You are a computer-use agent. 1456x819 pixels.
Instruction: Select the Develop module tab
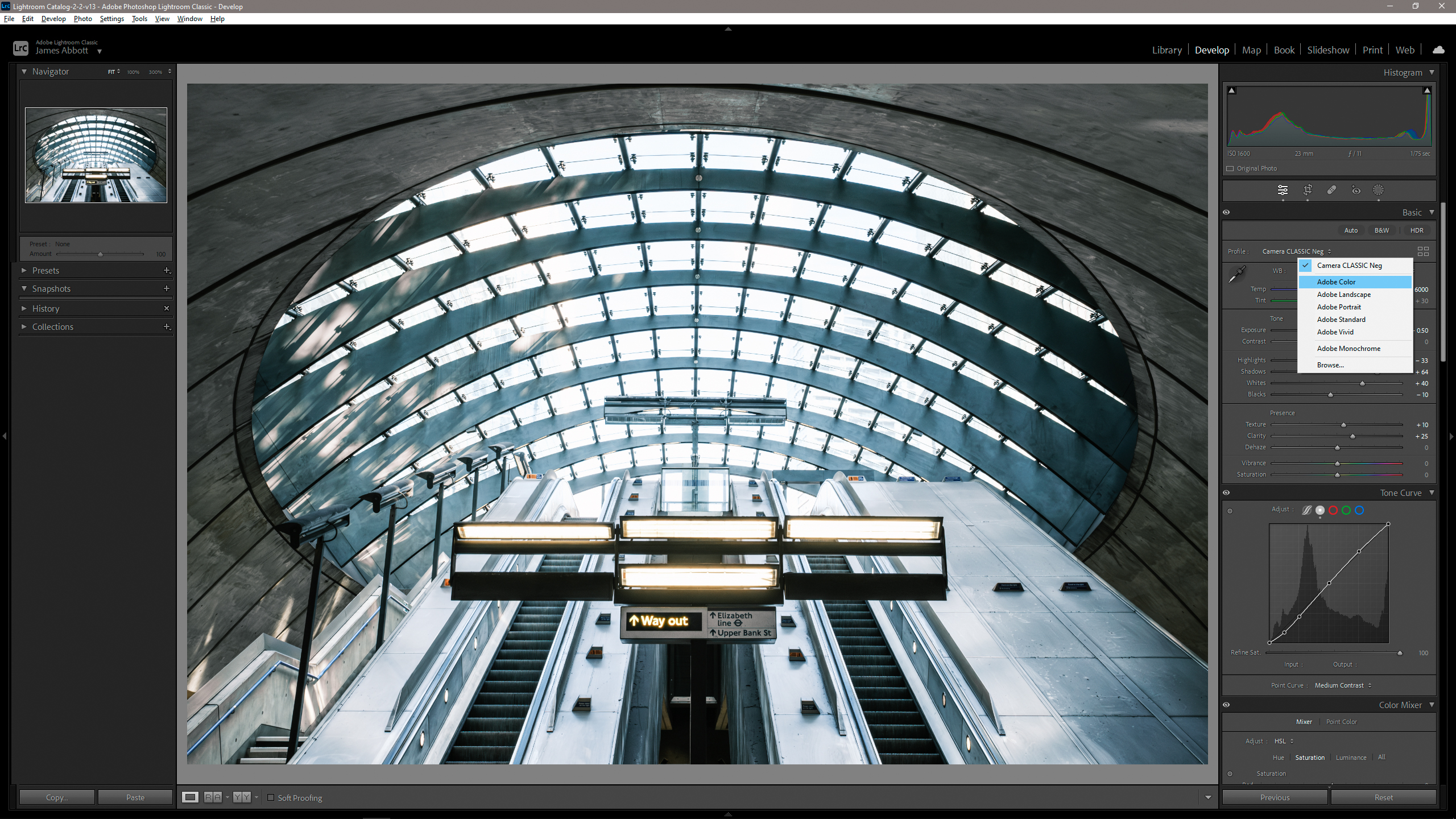[x=1211, y=50]
